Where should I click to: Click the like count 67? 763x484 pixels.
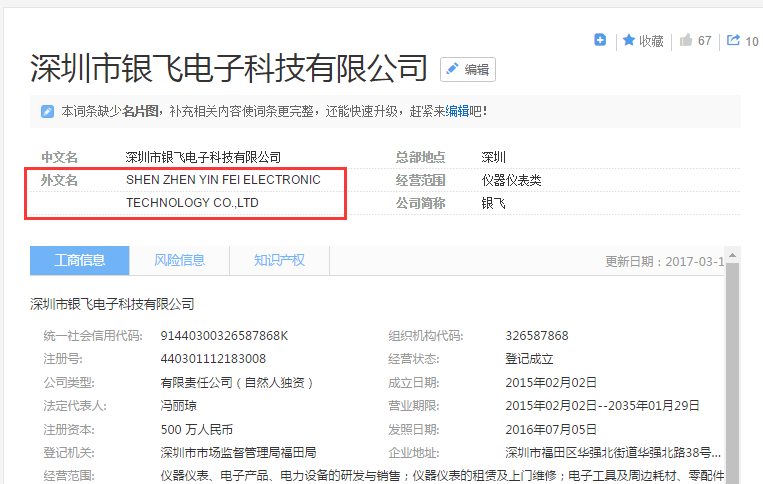tap(705, 41)
